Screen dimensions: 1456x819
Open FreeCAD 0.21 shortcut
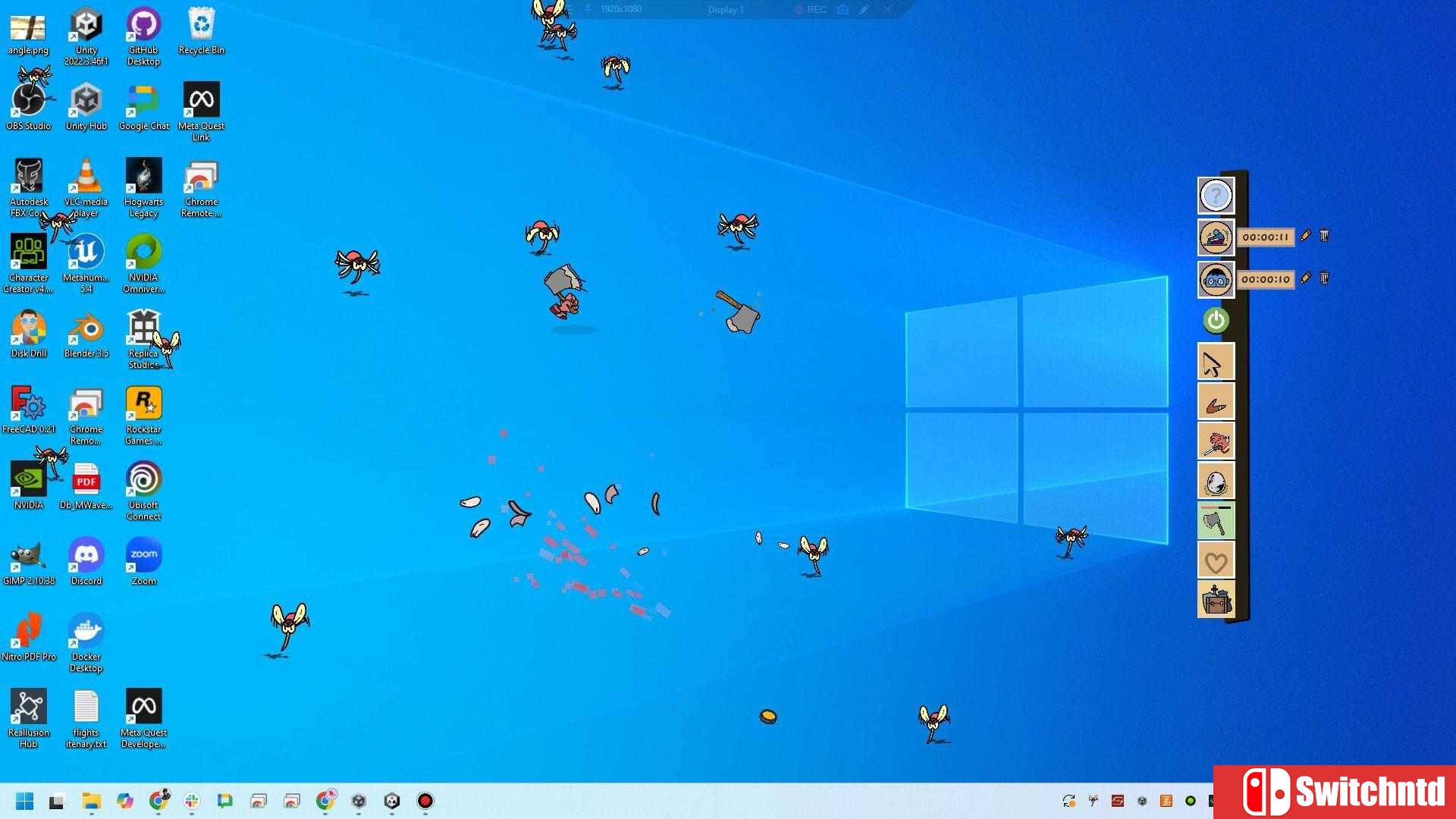(28, 409)
